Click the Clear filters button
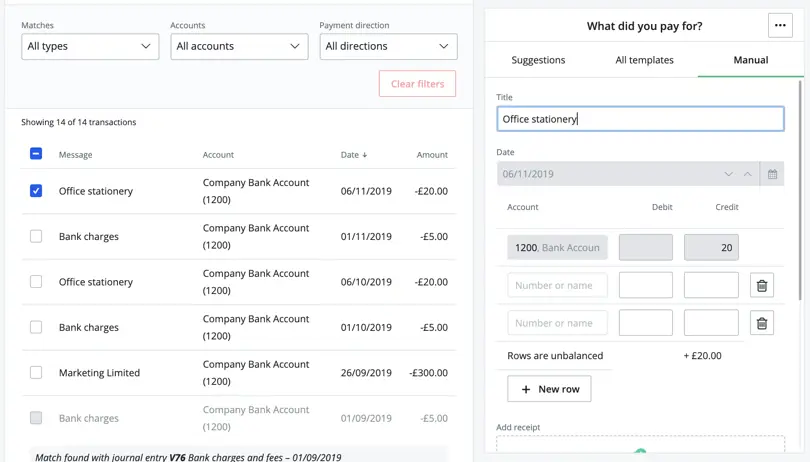 417,84
